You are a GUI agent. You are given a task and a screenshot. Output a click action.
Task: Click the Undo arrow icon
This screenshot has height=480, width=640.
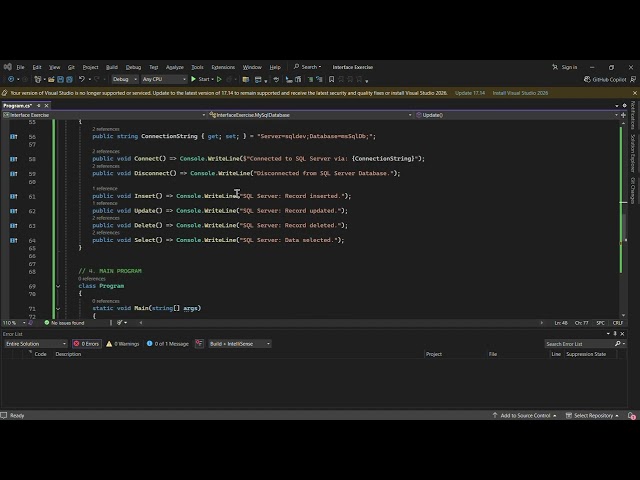[x=82, y=79]
